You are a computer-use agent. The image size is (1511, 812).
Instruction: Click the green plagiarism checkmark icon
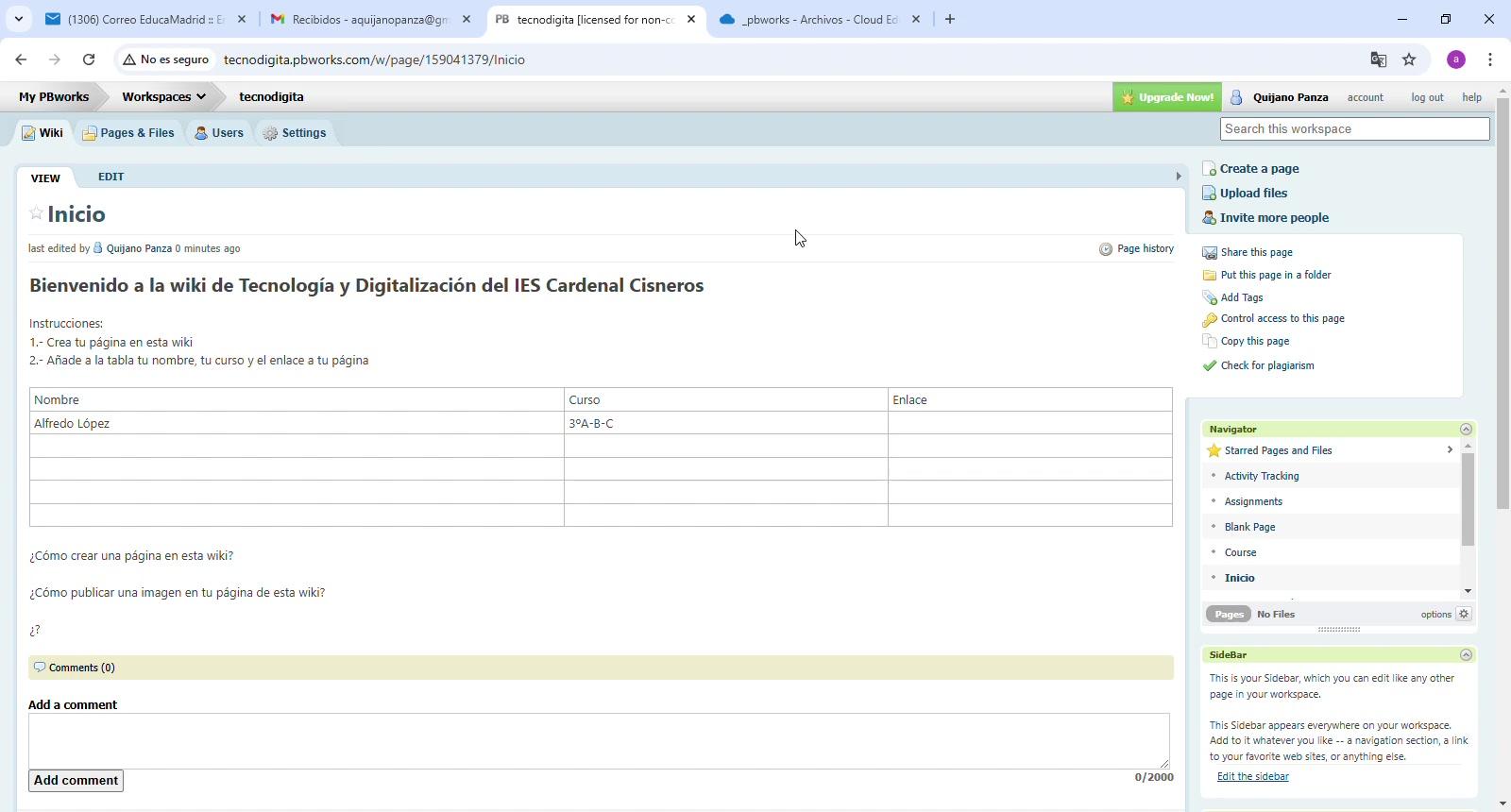1210,365
